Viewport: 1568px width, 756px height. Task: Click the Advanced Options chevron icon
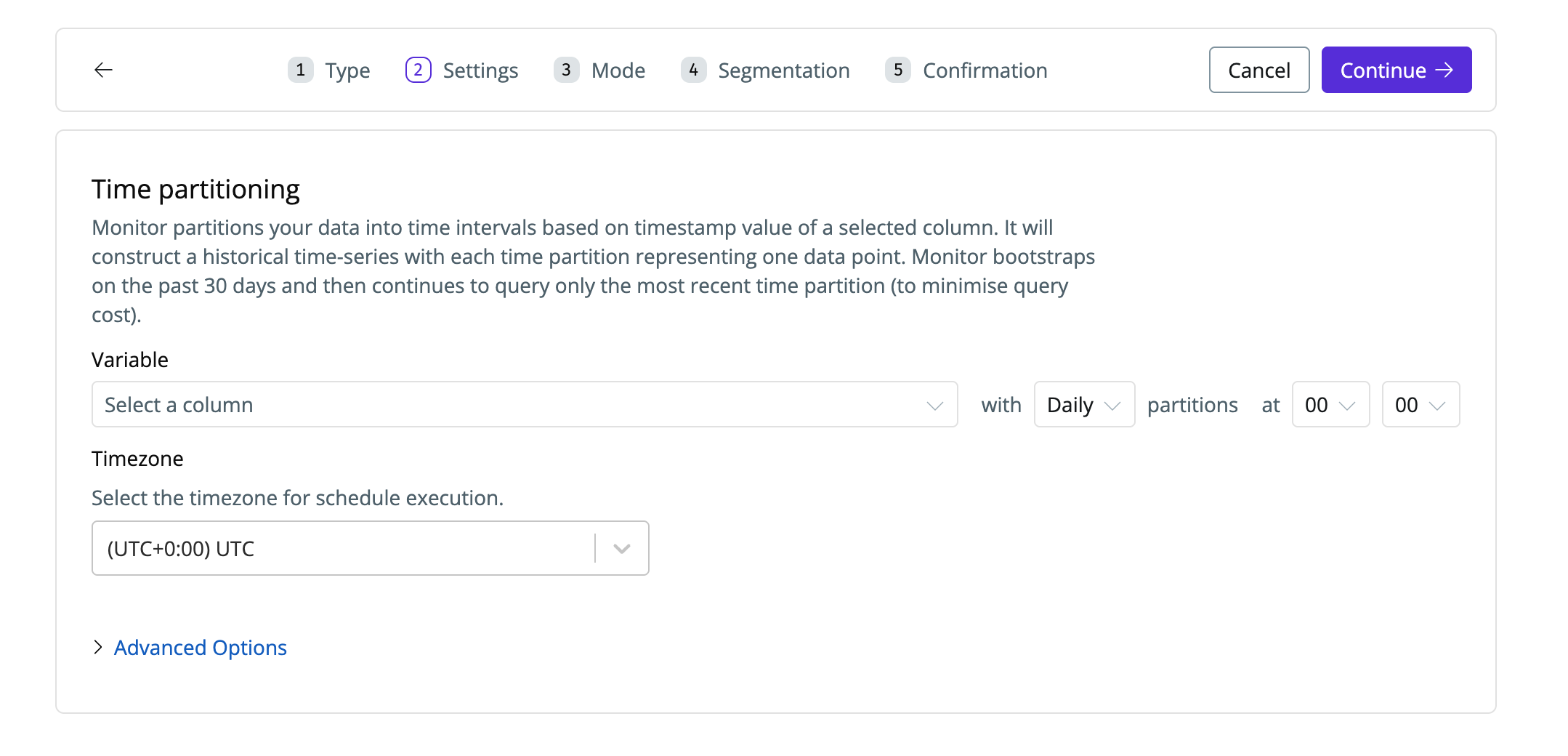pyautogui.click(x=98, y=647)
